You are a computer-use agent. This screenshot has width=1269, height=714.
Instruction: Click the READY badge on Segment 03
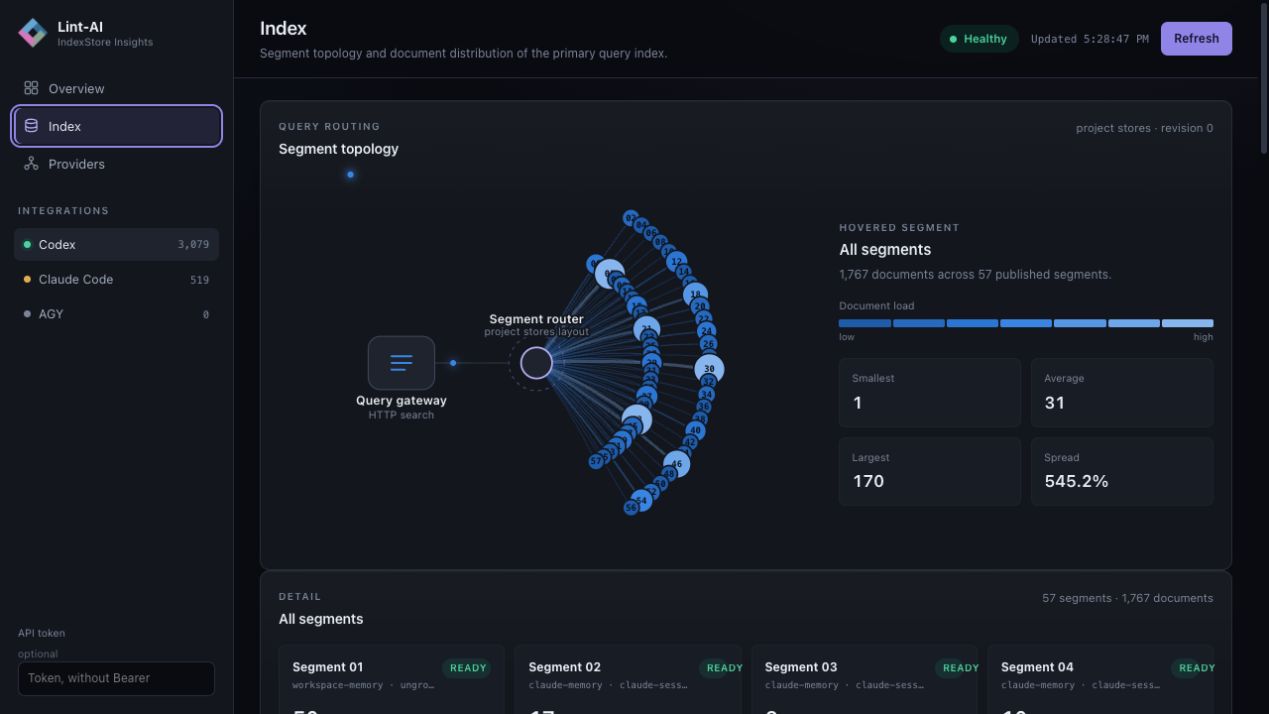click(x=958, y=668)
